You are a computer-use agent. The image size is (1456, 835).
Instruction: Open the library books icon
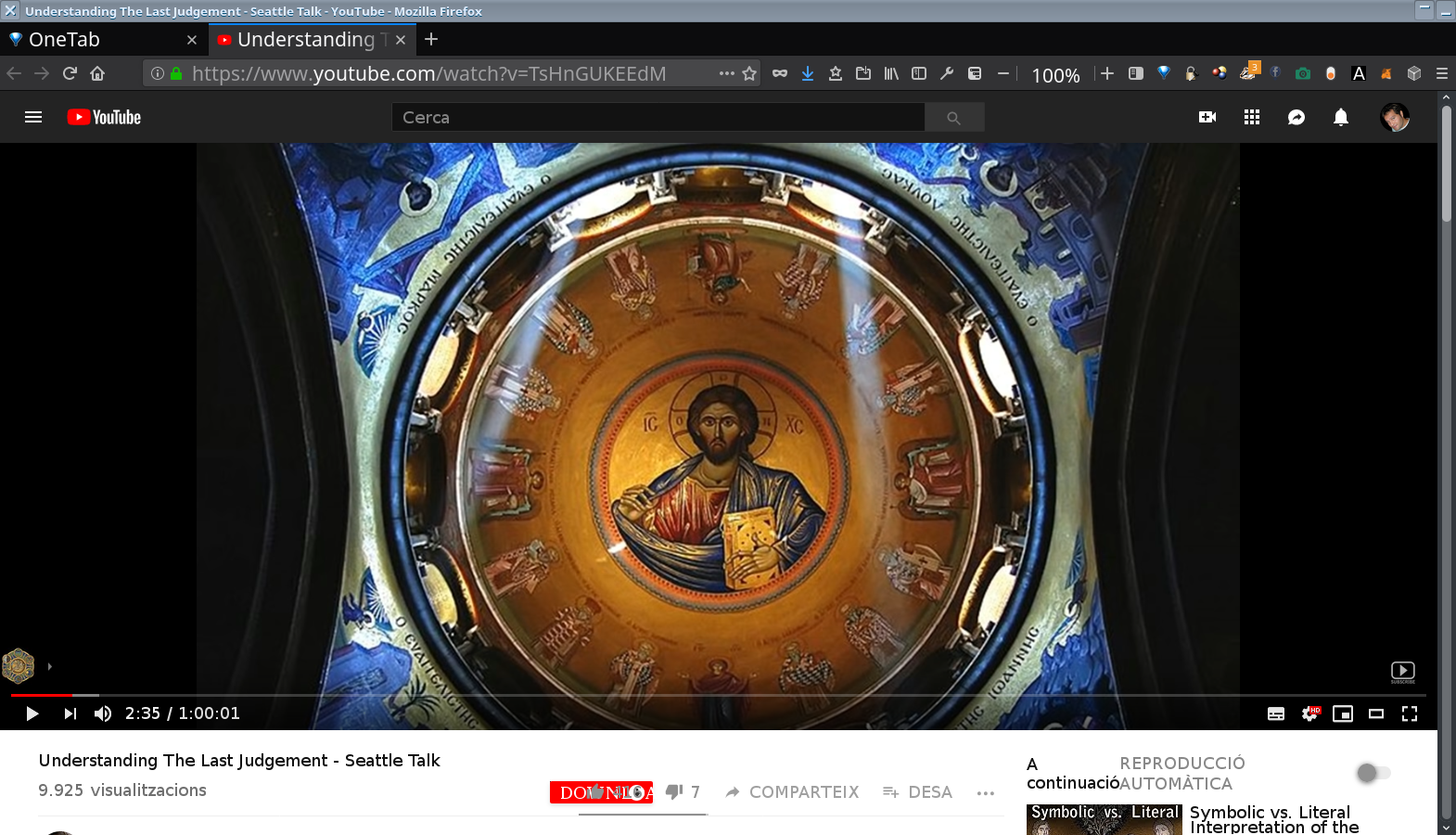pos(891,73)
